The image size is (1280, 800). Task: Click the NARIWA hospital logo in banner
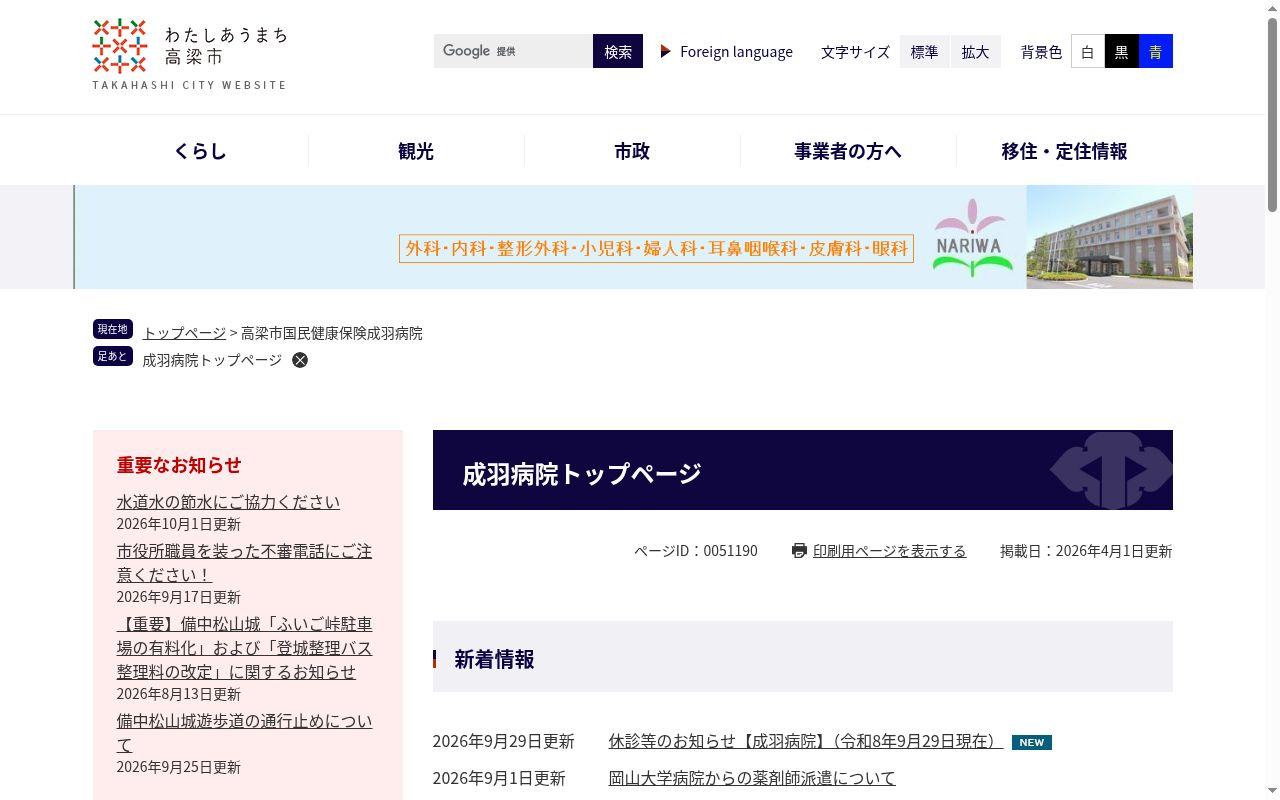coord(972,237)
